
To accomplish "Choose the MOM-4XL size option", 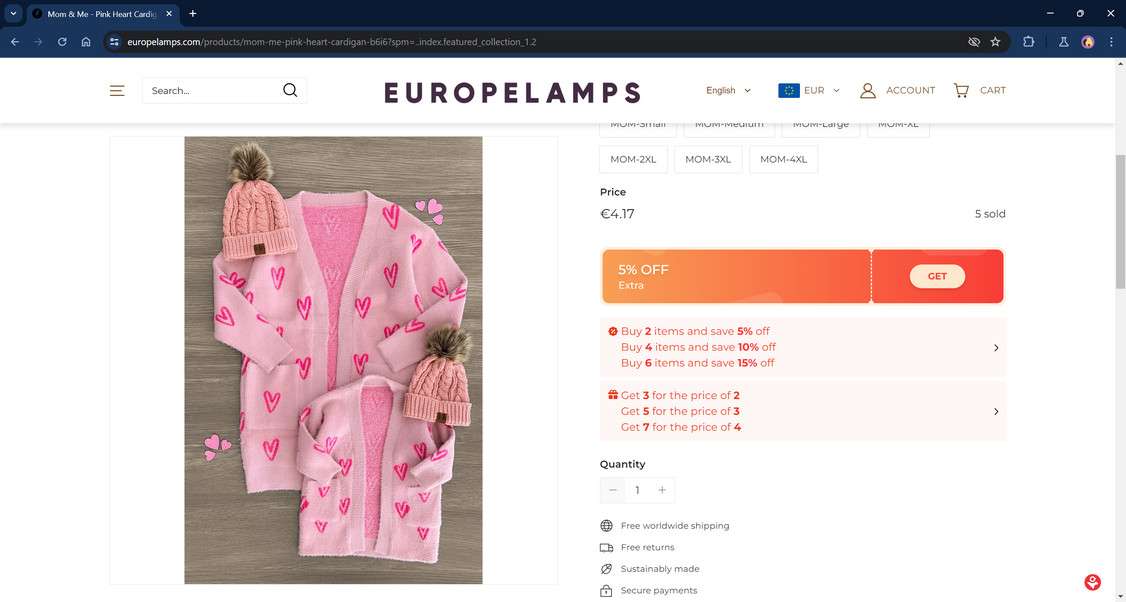I will tap(783, 159).
